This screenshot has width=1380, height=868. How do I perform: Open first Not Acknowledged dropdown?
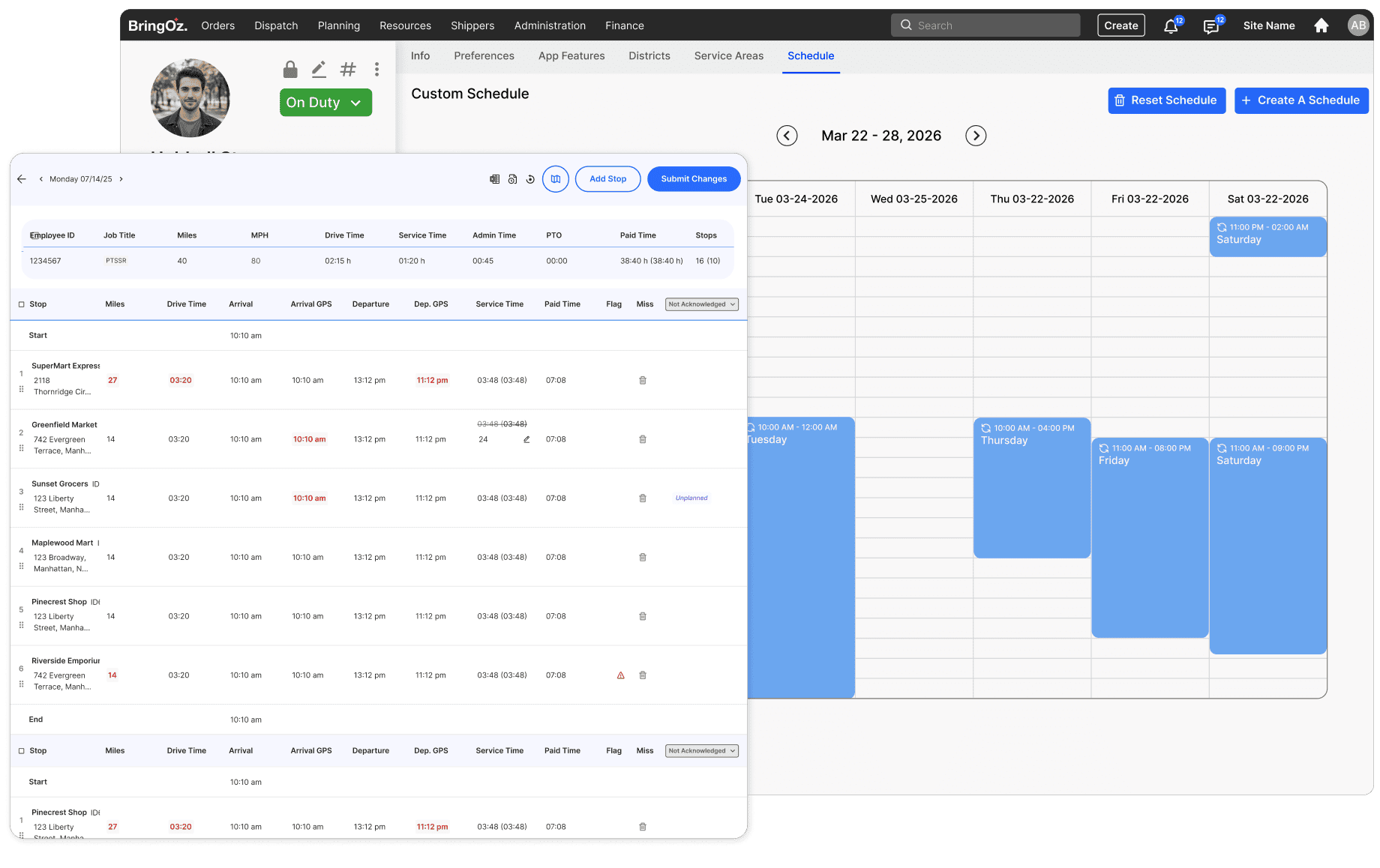[x=702, y=304]
